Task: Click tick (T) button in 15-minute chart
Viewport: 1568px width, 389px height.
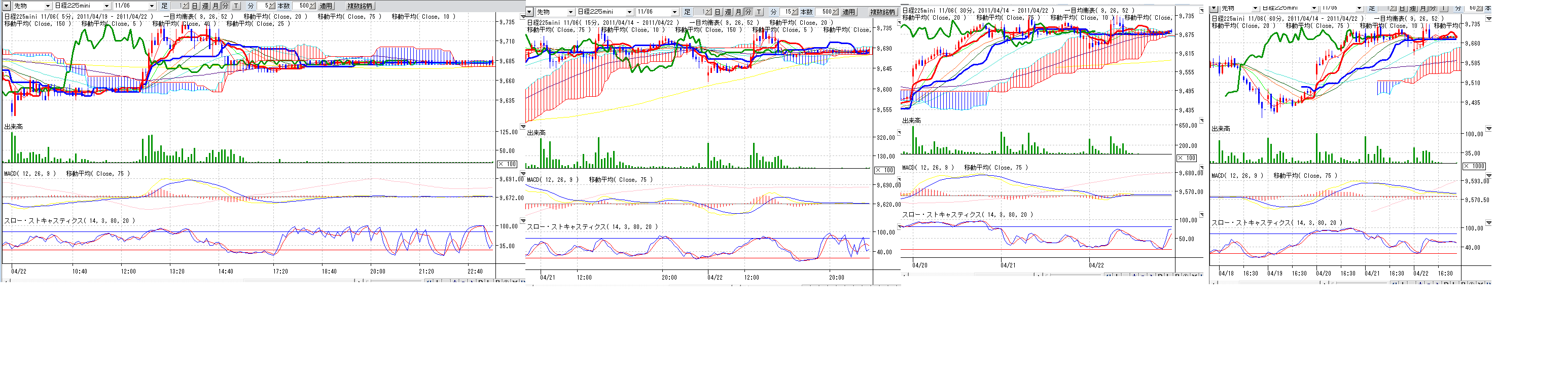Action: coord(759,12)
